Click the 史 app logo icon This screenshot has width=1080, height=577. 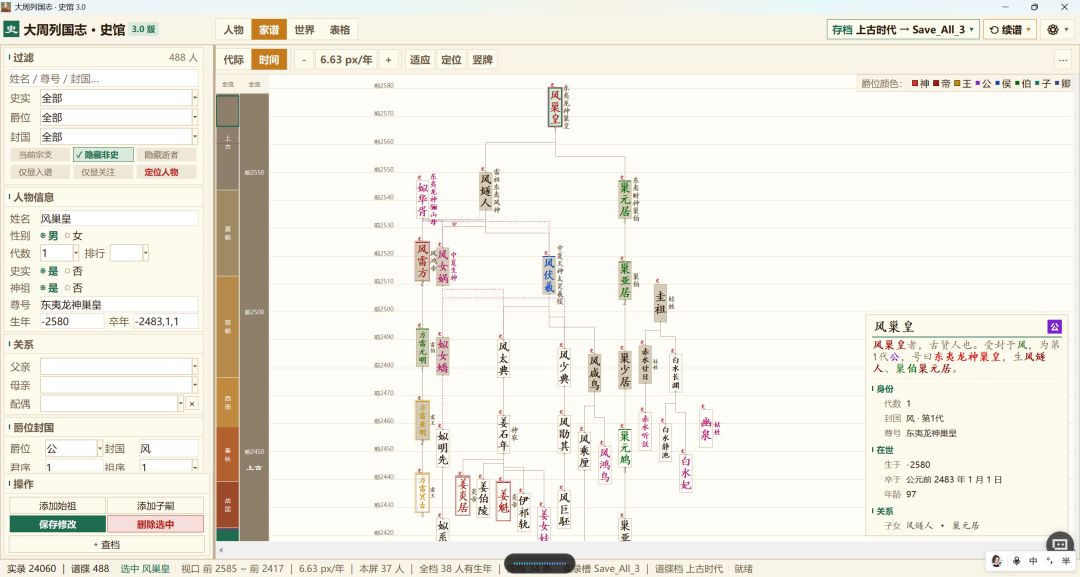coord(12,30)
